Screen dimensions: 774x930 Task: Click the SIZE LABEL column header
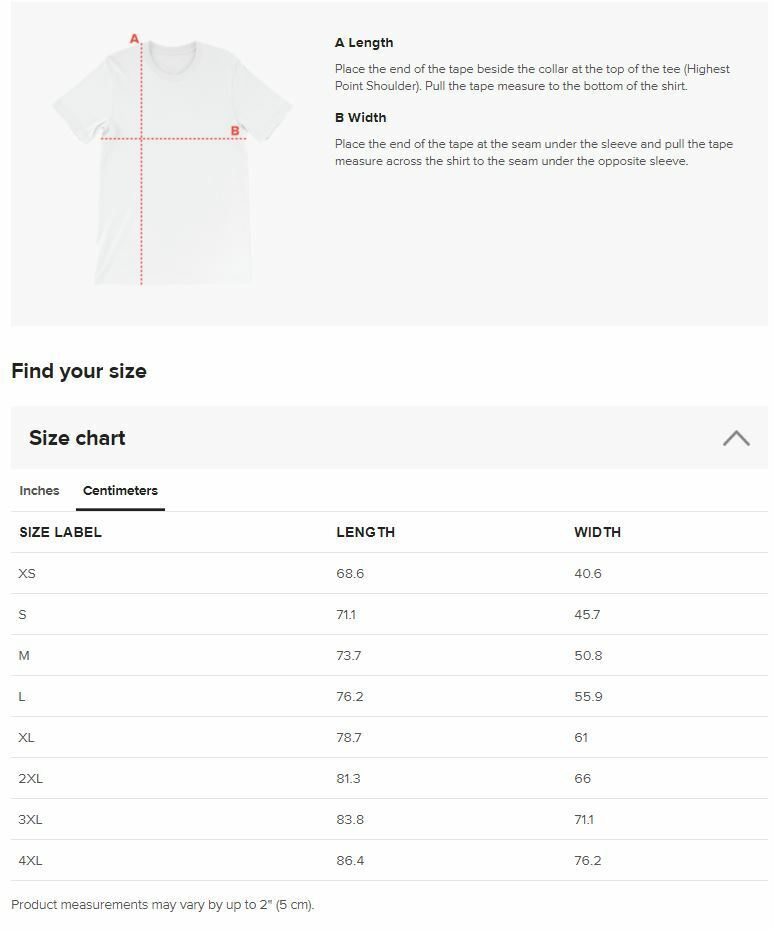(x=60, y=532)
